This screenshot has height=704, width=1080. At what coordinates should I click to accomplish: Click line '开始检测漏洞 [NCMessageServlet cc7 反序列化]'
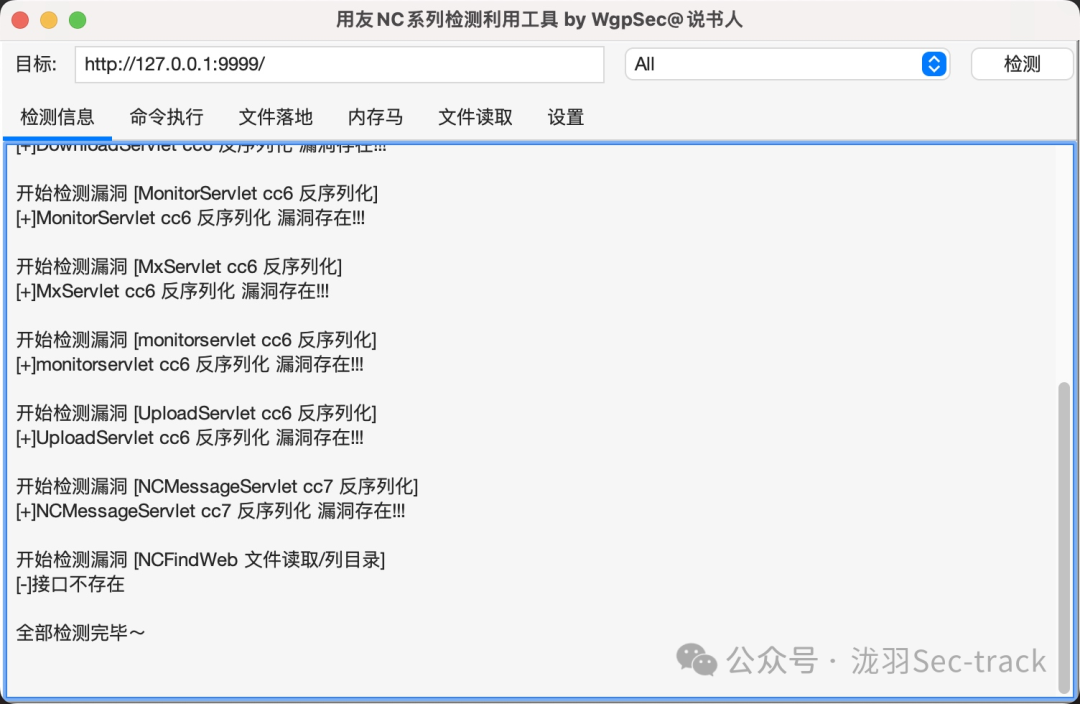[217, 486]
